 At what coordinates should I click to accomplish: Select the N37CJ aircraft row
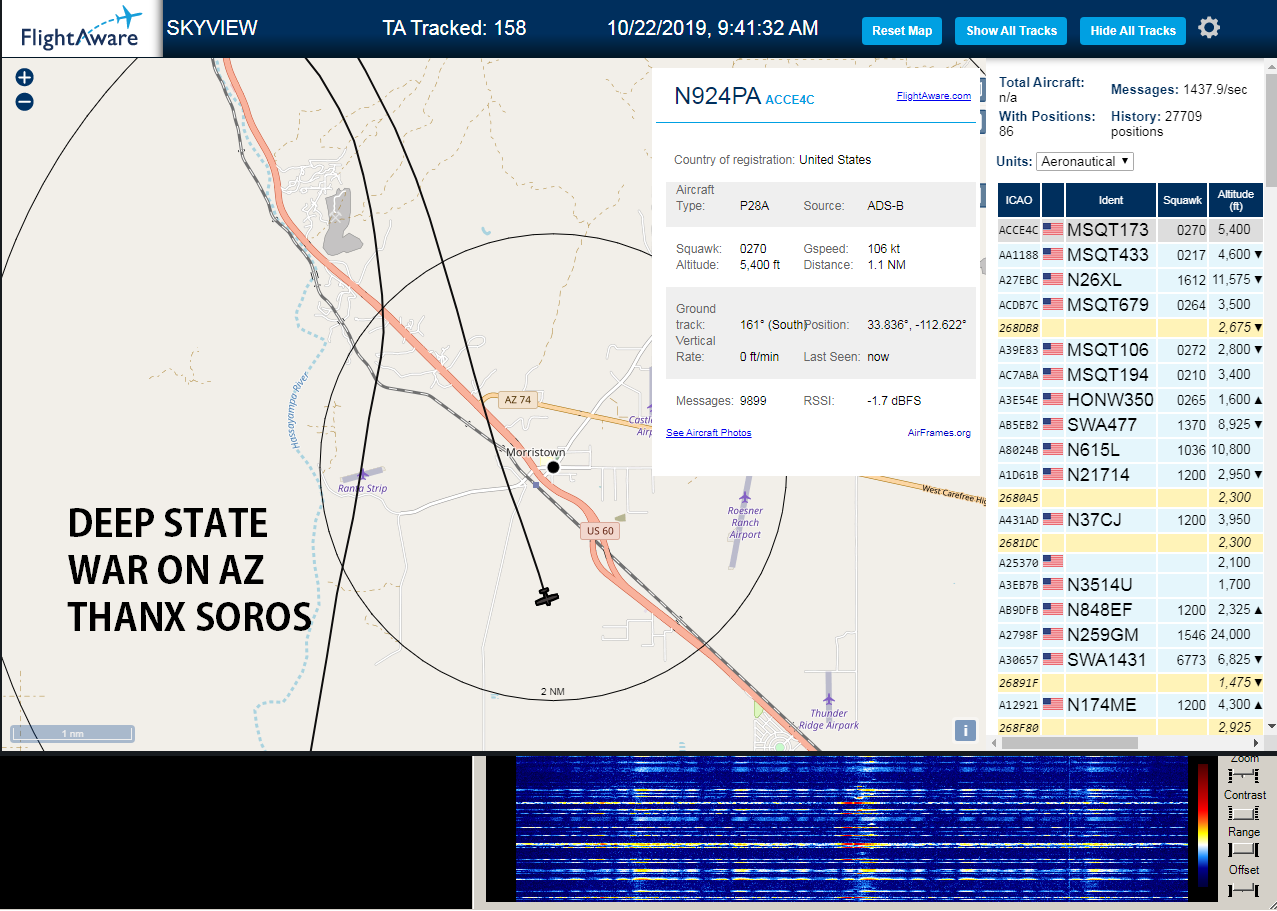[1131, 520]
